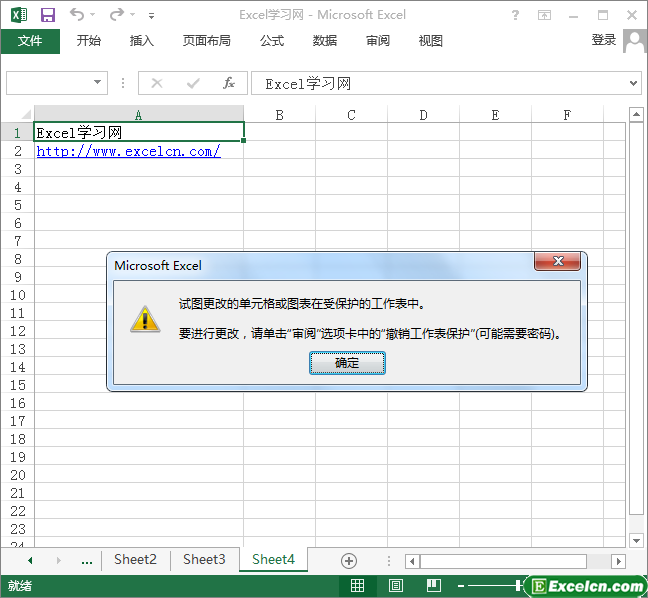Click the Save icon in quick access toolbar
Image resolution: width=648 pixels, height=598 pixels.
(48, 15)
